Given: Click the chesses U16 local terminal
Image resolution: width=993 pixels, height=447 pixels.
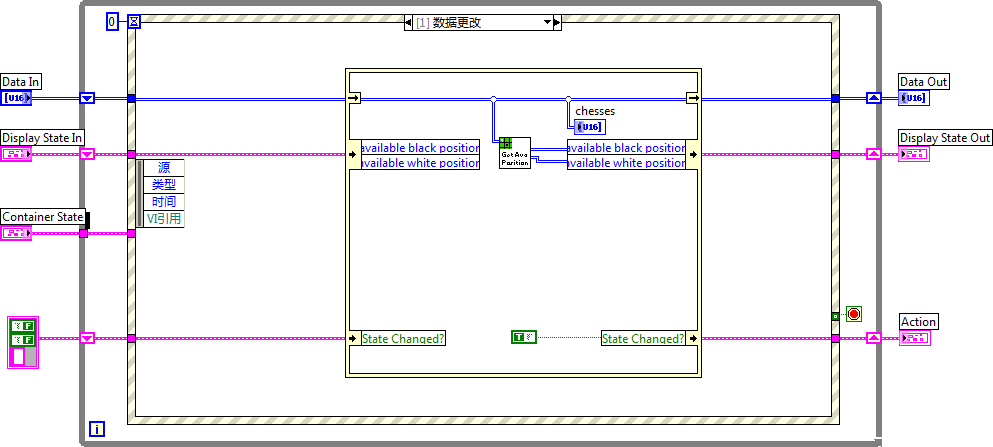Looking at the screenshot, I should click(x=589, y=127).
